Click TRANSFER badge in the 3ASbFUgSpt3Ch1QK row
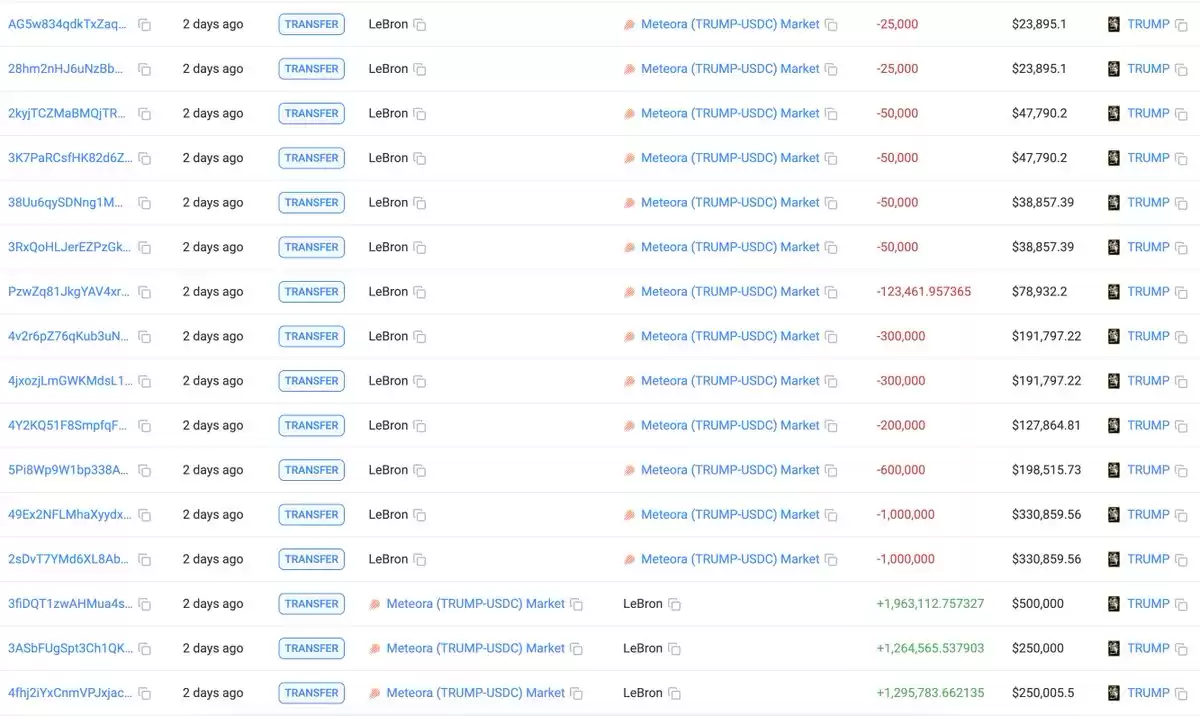Viewport: 1200px width, 716px height. tap(312, 649)
